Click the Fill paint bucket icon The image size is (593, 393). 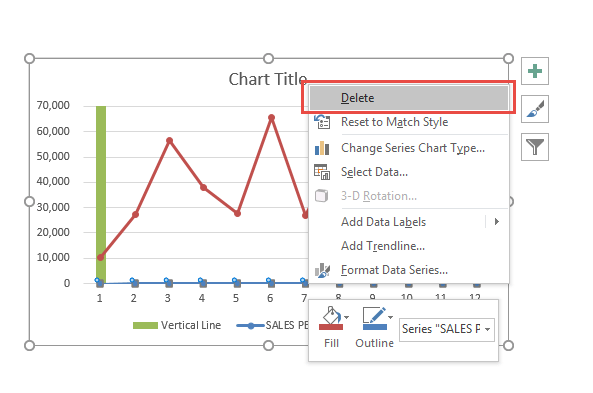click(x=331, y=319)
